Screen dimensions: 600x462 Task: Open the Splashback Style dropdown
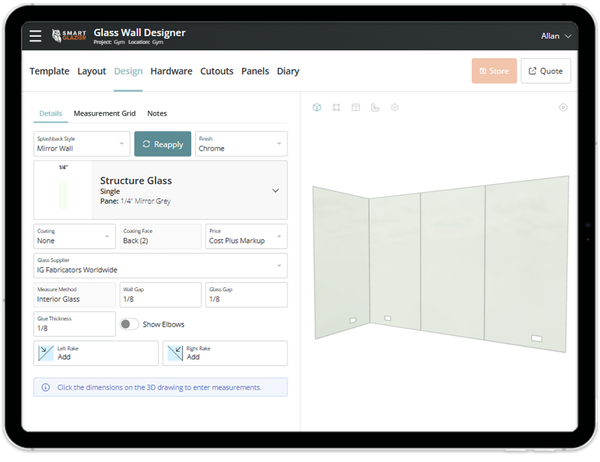[82, 144]
